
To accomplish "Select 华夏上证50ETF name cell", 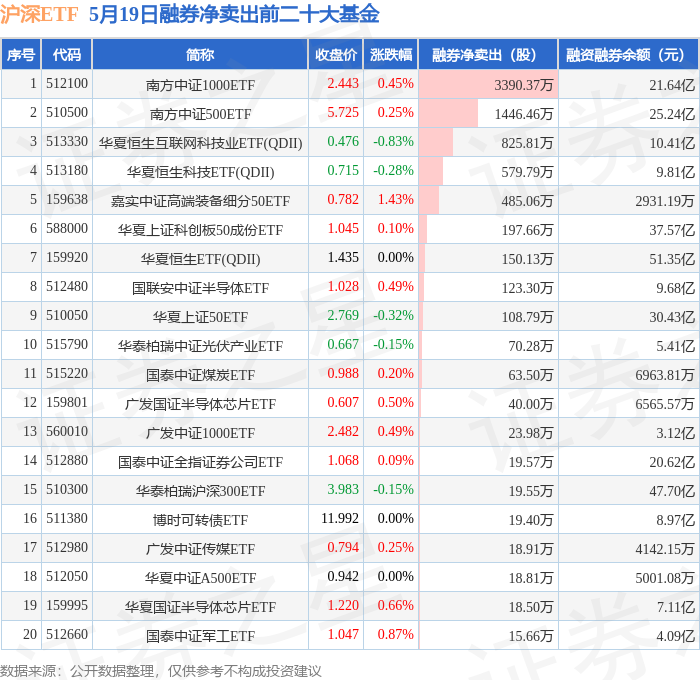I will (200, 317).
